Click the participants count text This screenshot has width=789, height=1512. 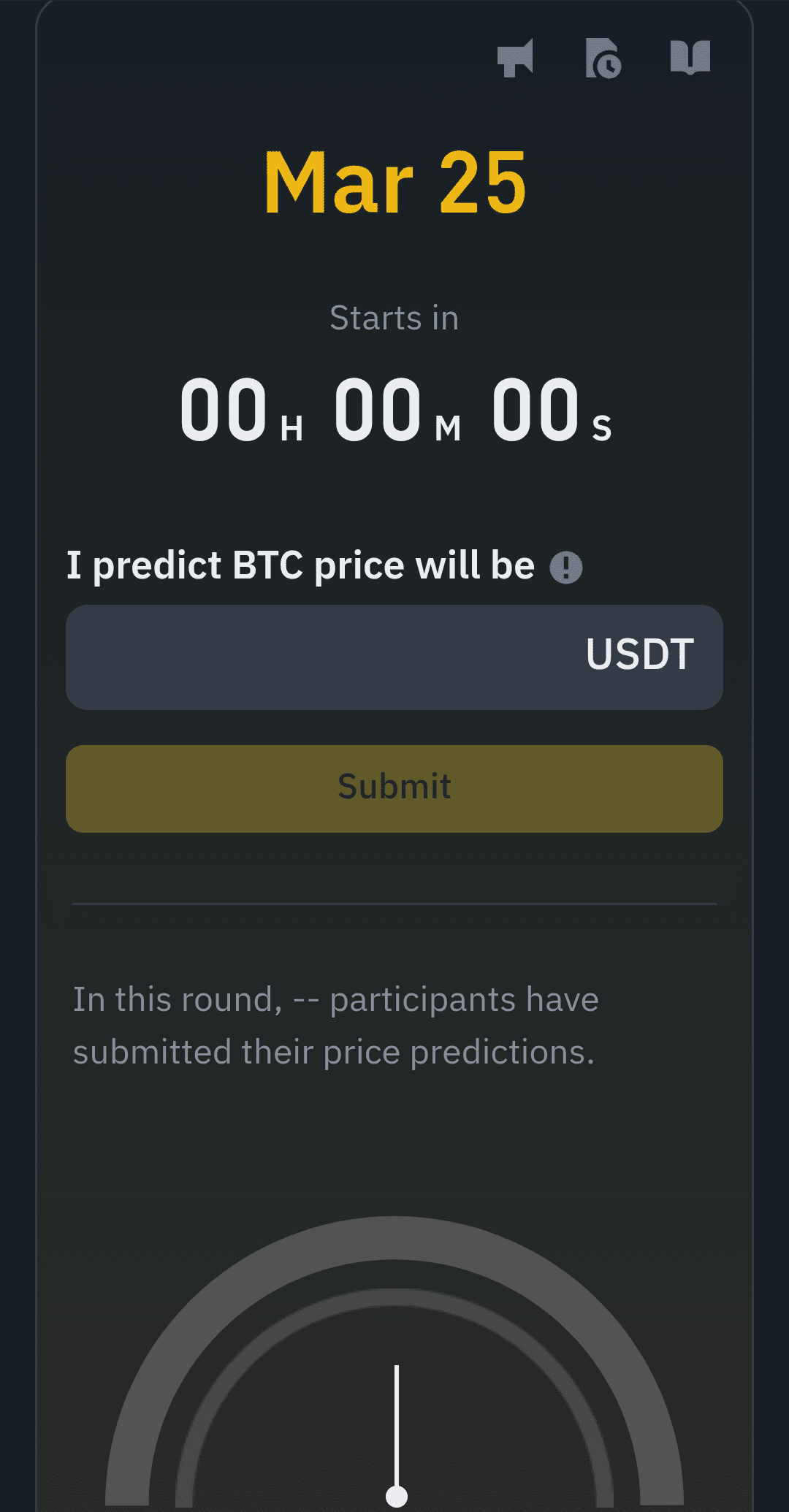tap(335, 999)
